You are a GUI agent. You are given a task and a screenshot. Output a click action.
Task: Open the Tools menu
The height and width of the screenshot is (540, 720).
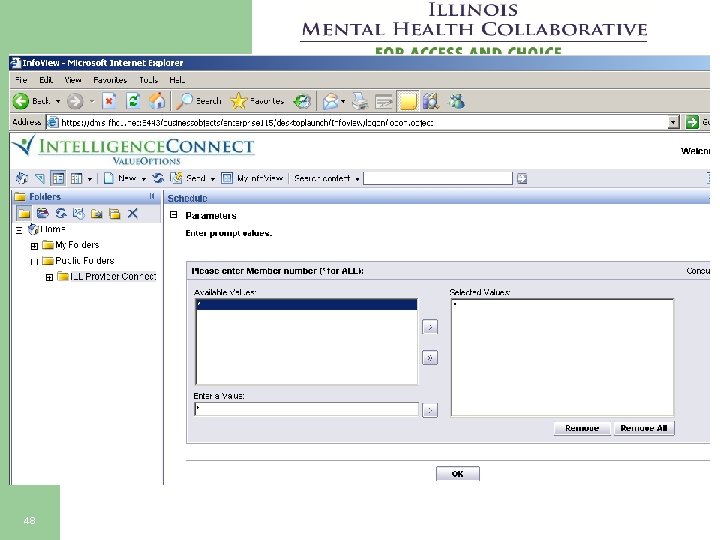(148, 80)
